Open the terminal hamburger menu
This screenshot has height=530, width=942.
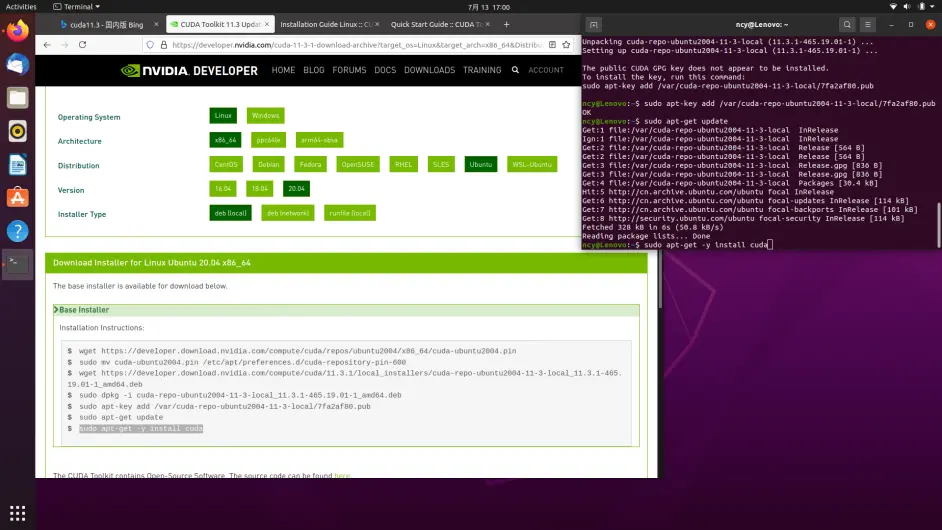[x=868, y=25]
